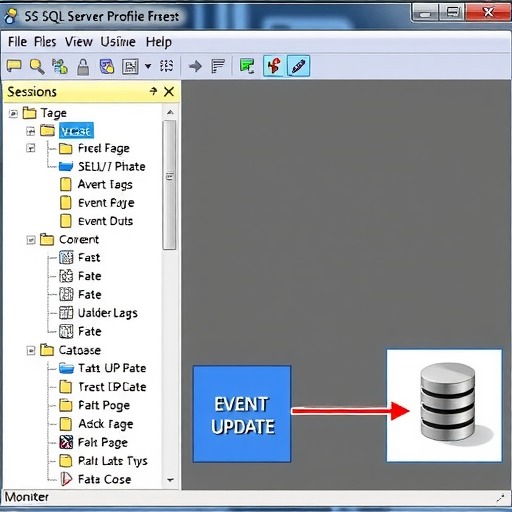
Task: Click the blue folder icon beside SELL/7 Phate
Action: point(66,166)
